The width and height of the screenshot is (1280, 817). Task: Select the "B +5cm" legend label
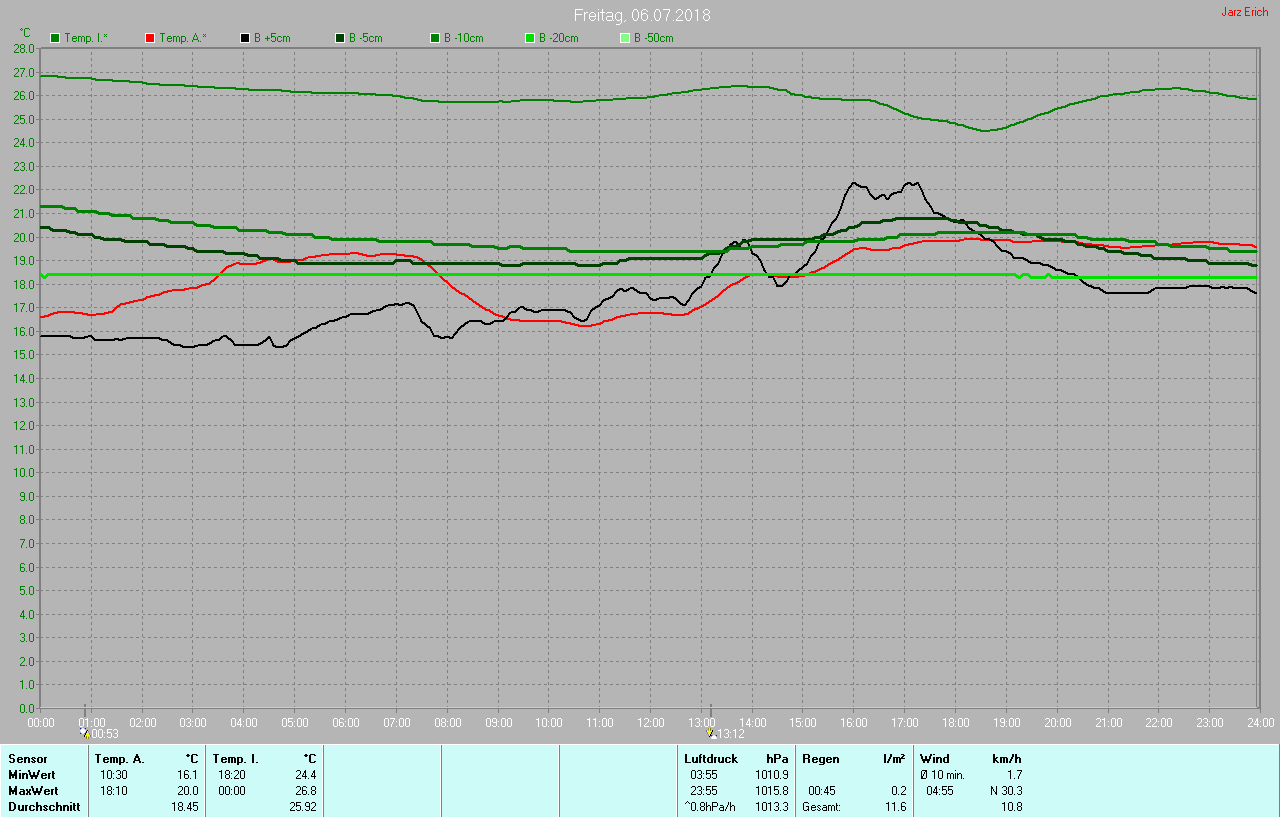pyautogui.click(x=272, y=38)
